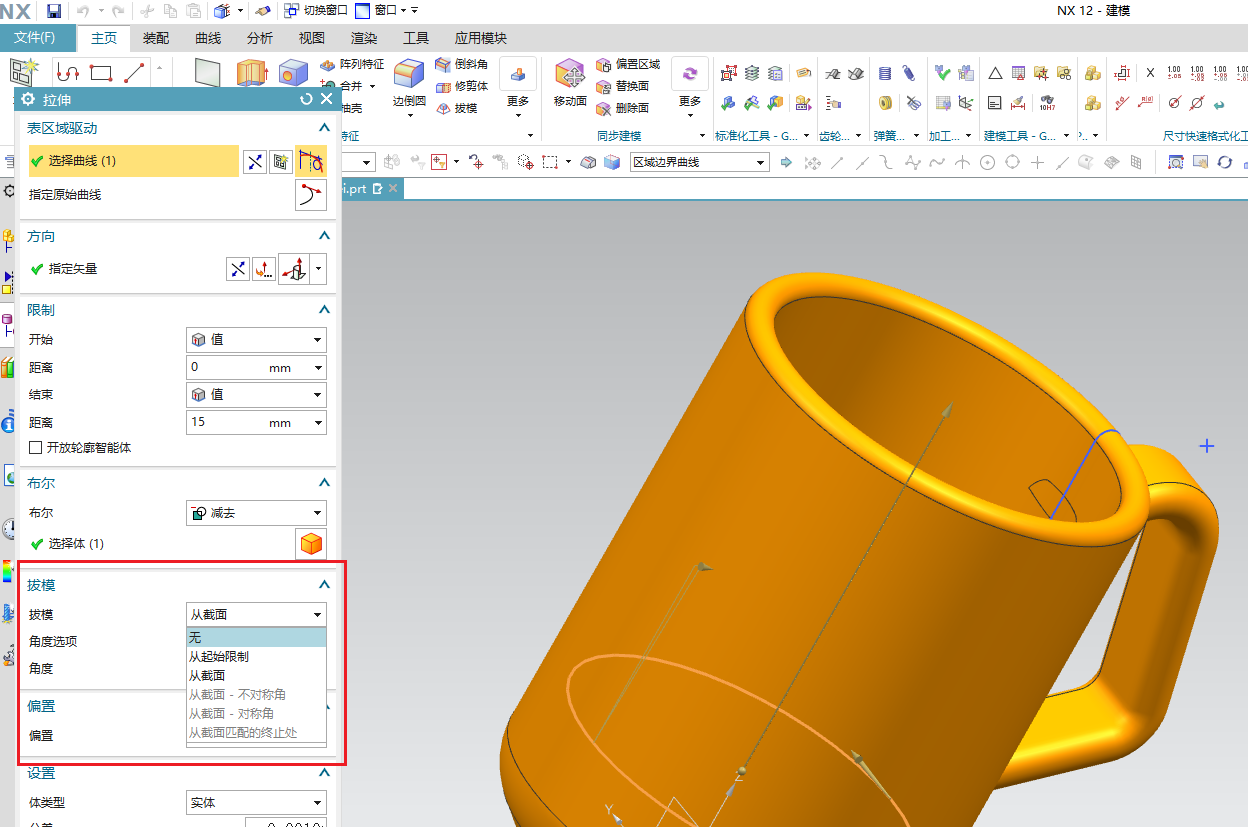Switch to the 应用模块 ribbon tab
1248x827 pixels.
click(481, 38)
